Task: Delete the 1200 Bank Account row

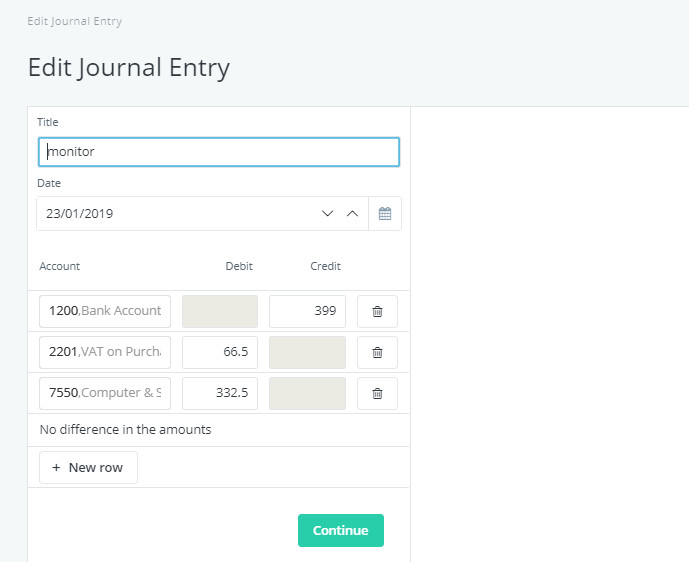Action: pyautogui.click(x=377, y=311)
